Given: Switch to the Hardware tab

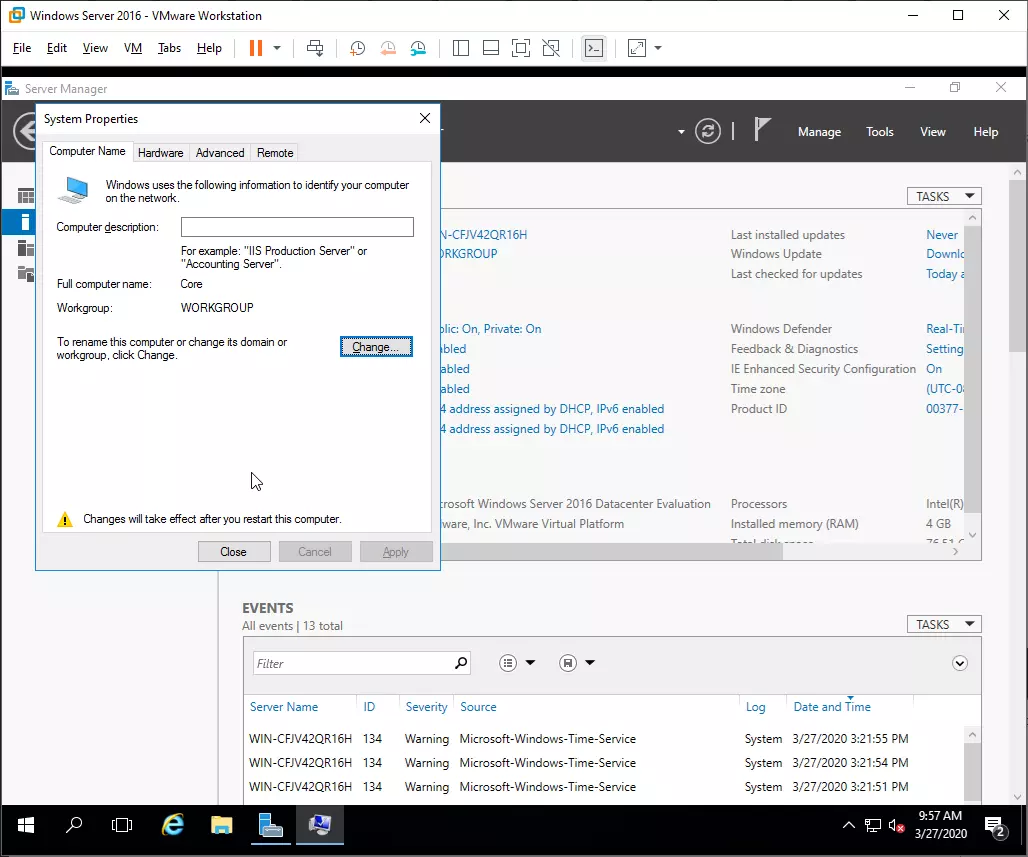Looking at the screenshot, I should tap(161, 153).
